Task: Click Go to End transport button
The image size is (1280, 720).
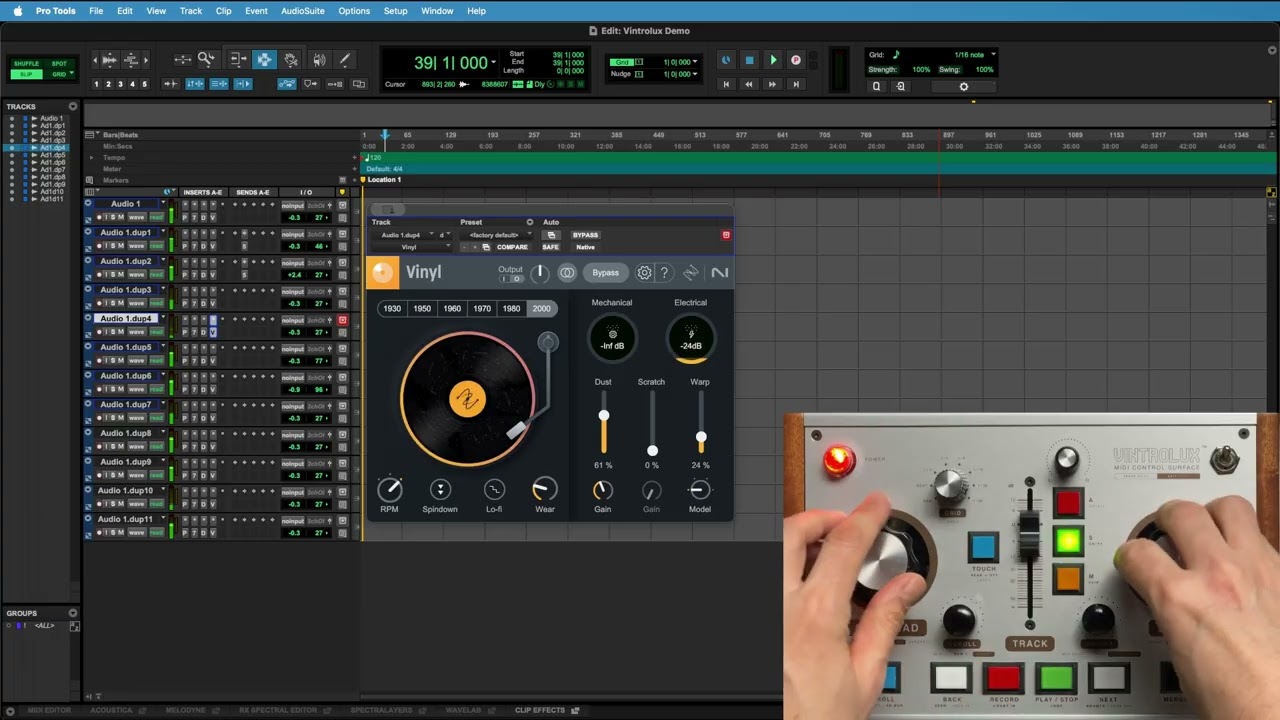Action: pyautogui.click(x=795, y=84)
